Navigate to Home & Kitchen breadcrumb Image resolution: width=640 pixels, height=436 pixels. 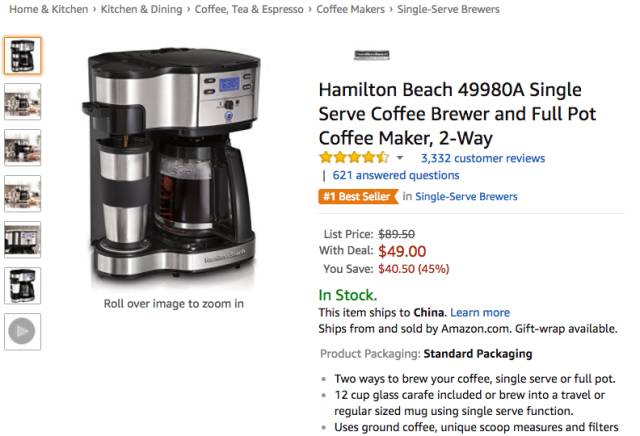(49, 9)
